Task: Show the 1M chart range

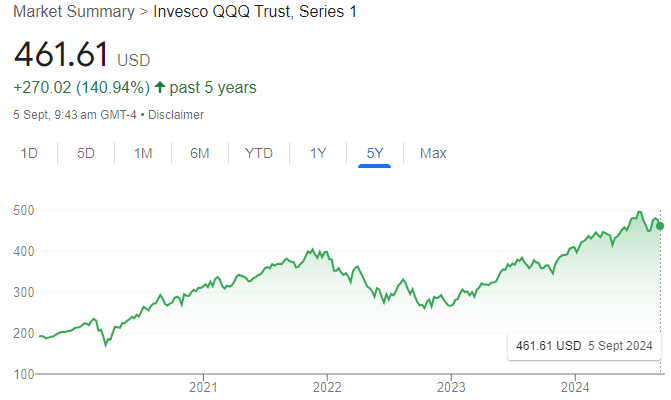Action: (142, 153)
